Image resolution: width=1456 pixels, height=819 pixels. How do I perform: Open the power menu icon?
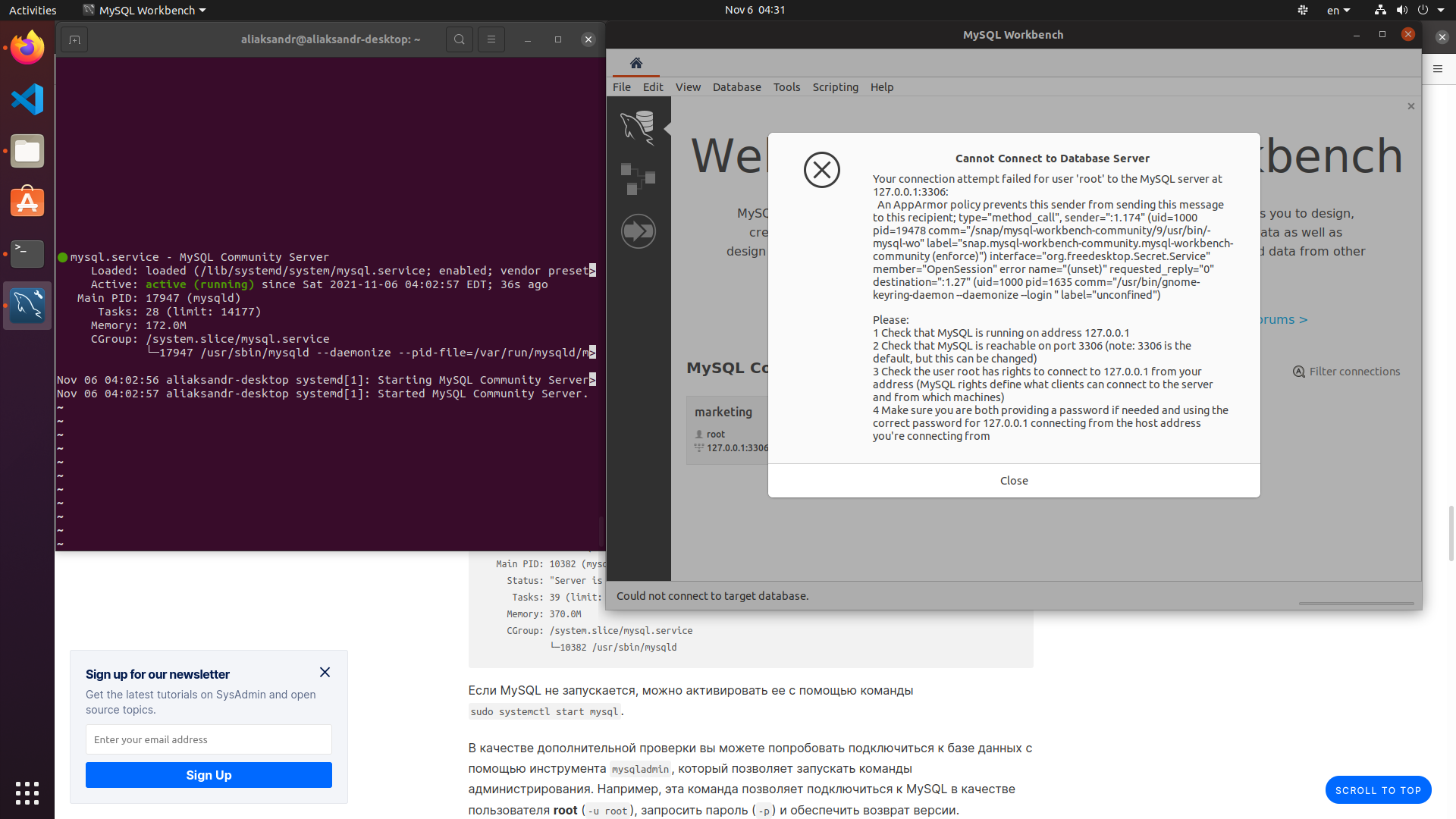pyautogui.click(x=1423, y=10)
